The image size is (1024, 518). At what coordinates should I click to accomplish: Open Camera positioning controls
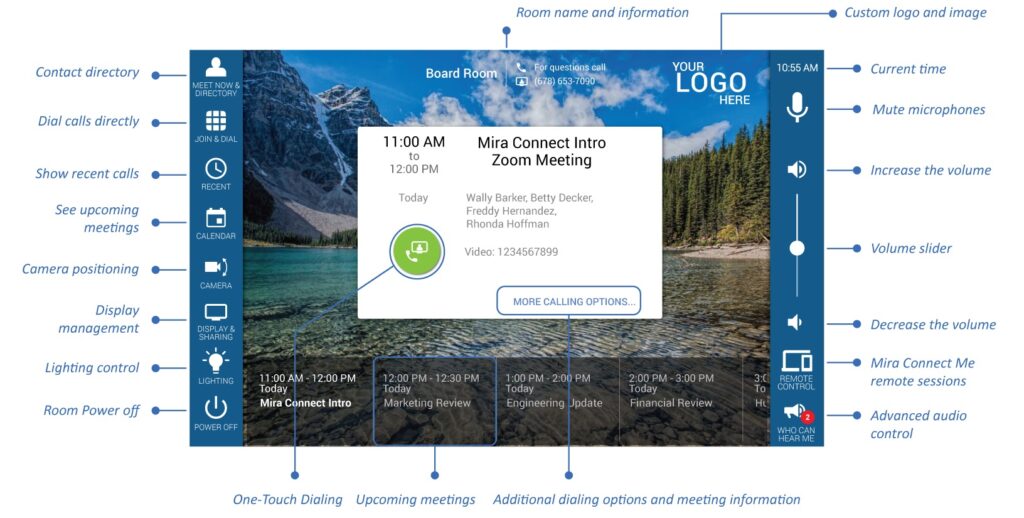click(x=216, y=273)
